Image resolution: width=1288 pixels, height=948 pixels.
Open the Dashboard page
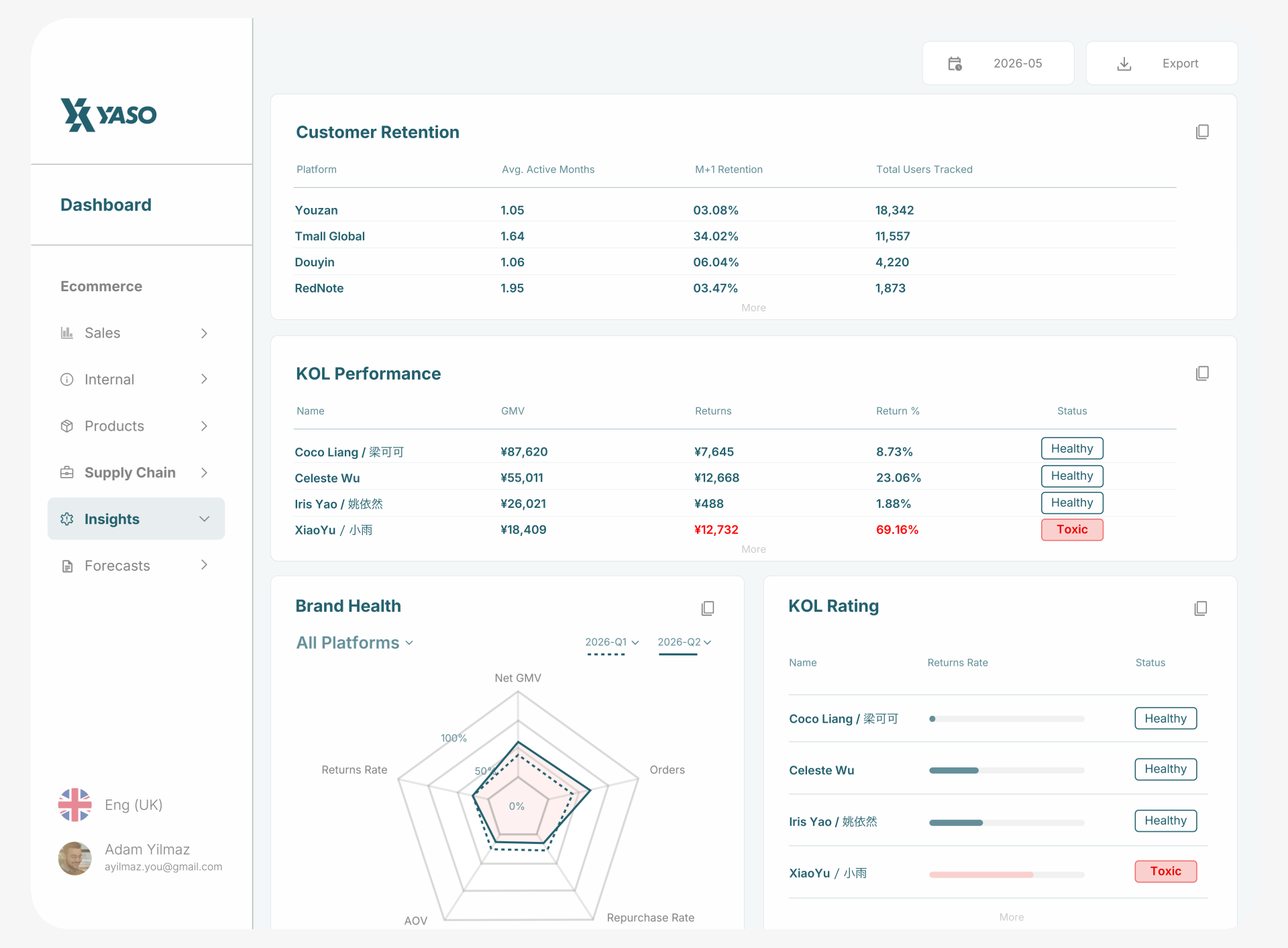coord(106,205)
